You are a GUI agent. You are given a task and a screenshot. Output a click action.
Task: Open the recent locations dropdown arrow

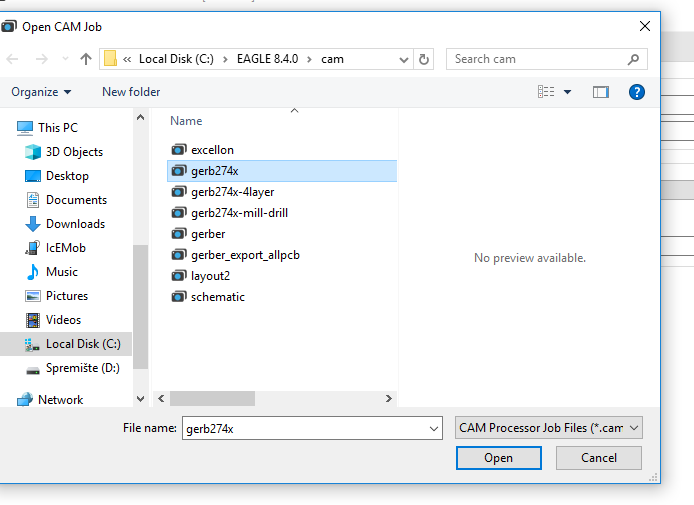(66, 59)
